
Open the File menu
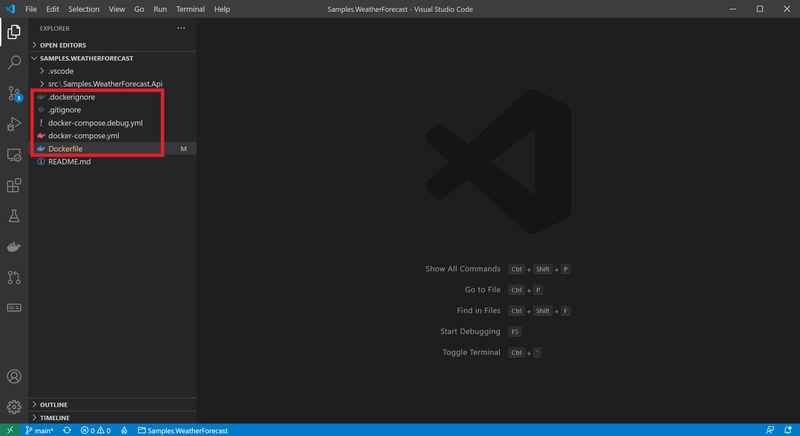point(31,9)
